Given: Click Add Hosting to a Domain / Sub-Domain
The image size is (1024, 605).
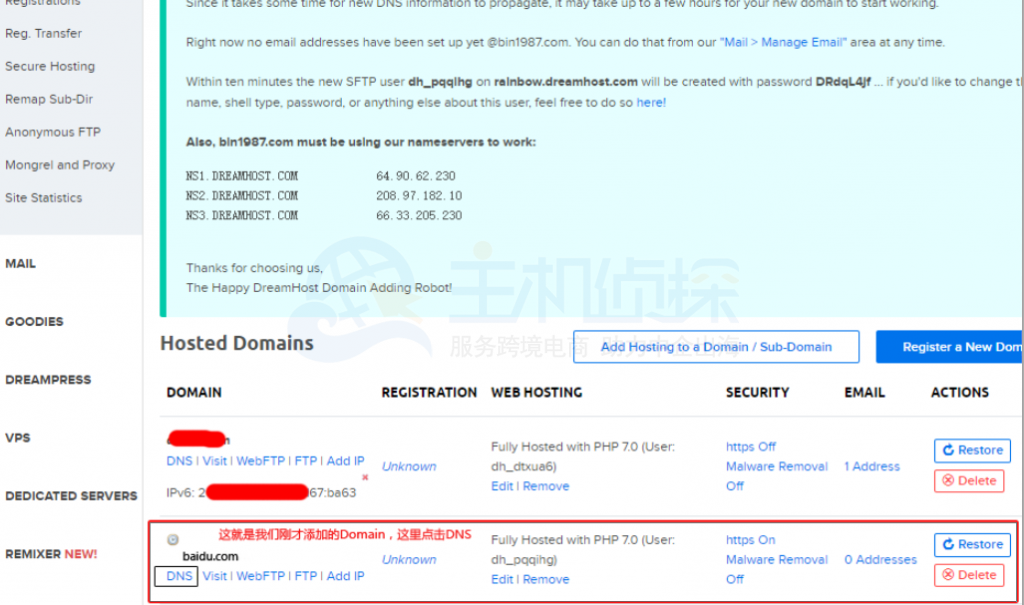Looking at the screenshot, I should pos(716,347).
